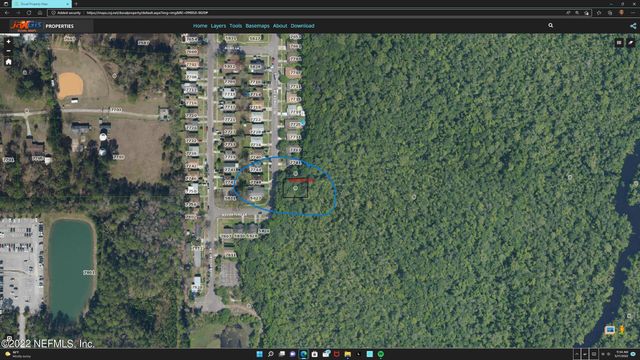640x360 pixels.
Task: Open the property search magnifier
Action: (x=551, y=26)
